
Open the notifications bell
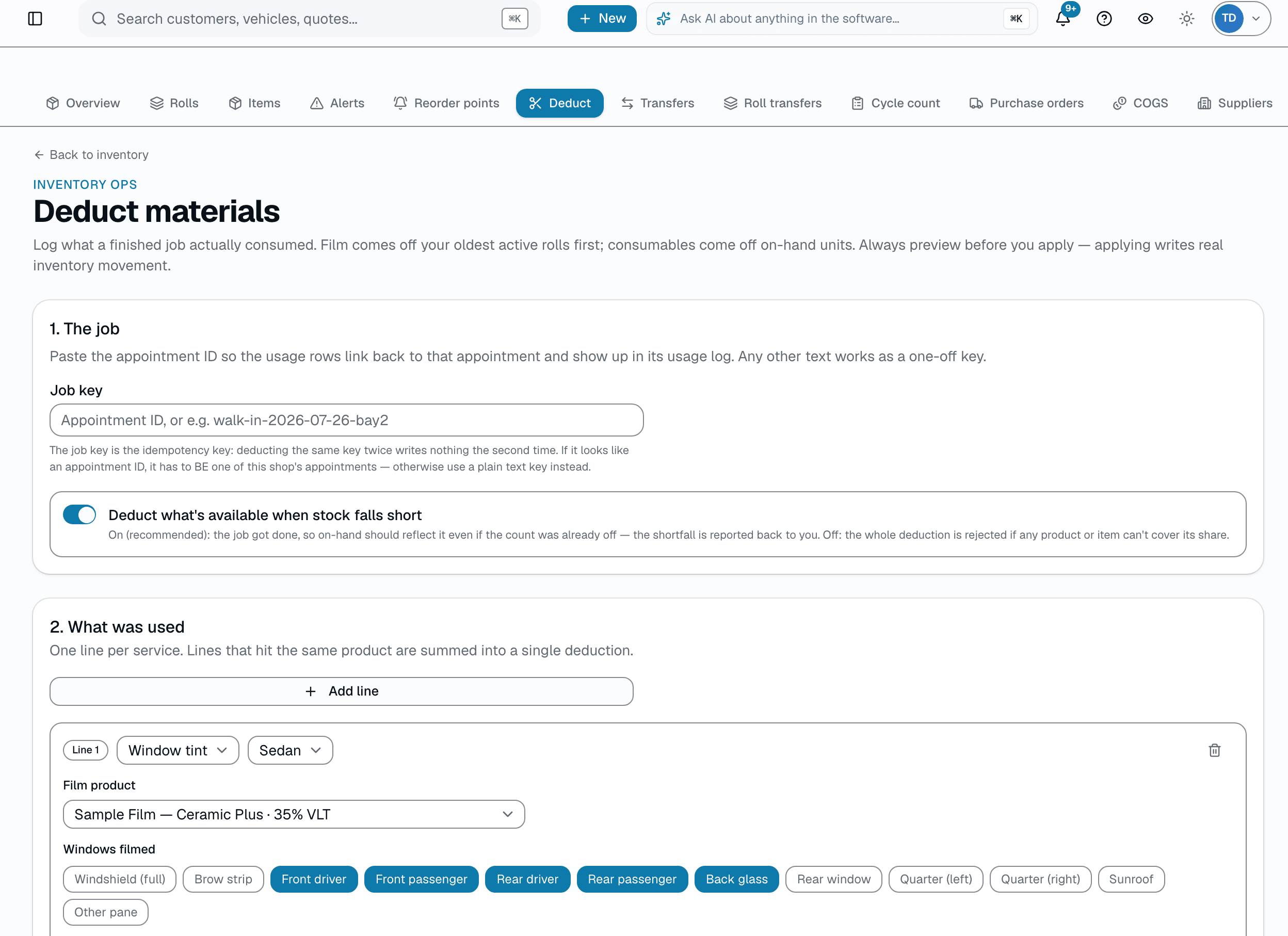(x=1063, y=19)
